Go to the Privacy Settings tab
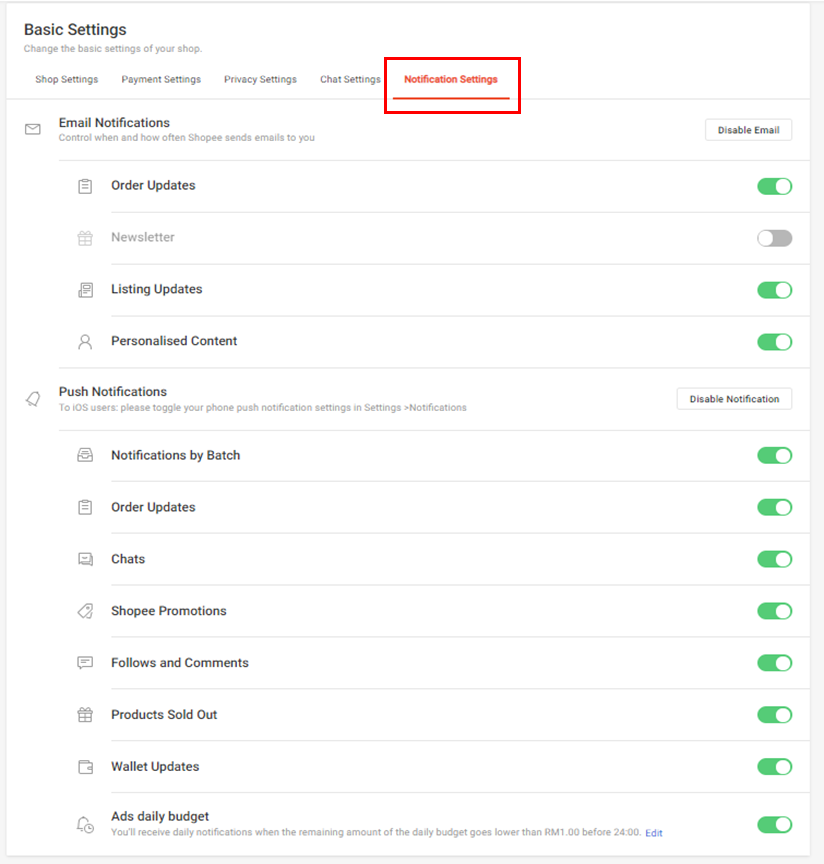This screenshot has height=864, width=824. [x=260, y=78]
